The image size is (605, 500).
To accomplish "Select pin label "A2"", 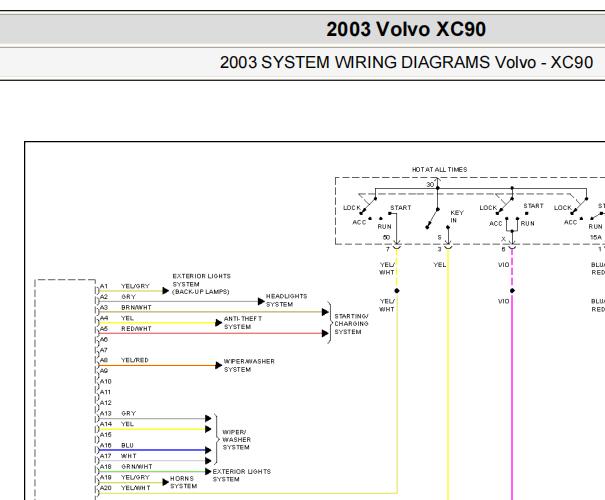I will tap(104, 297).
